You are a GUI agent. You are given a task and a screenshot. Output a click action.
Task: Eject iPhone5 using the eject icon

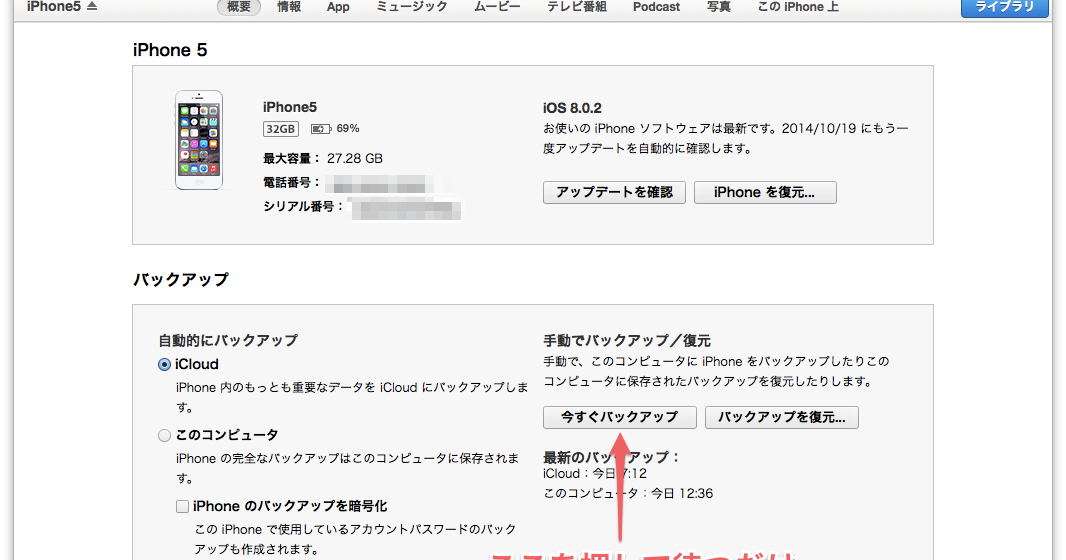coord(92,6)
